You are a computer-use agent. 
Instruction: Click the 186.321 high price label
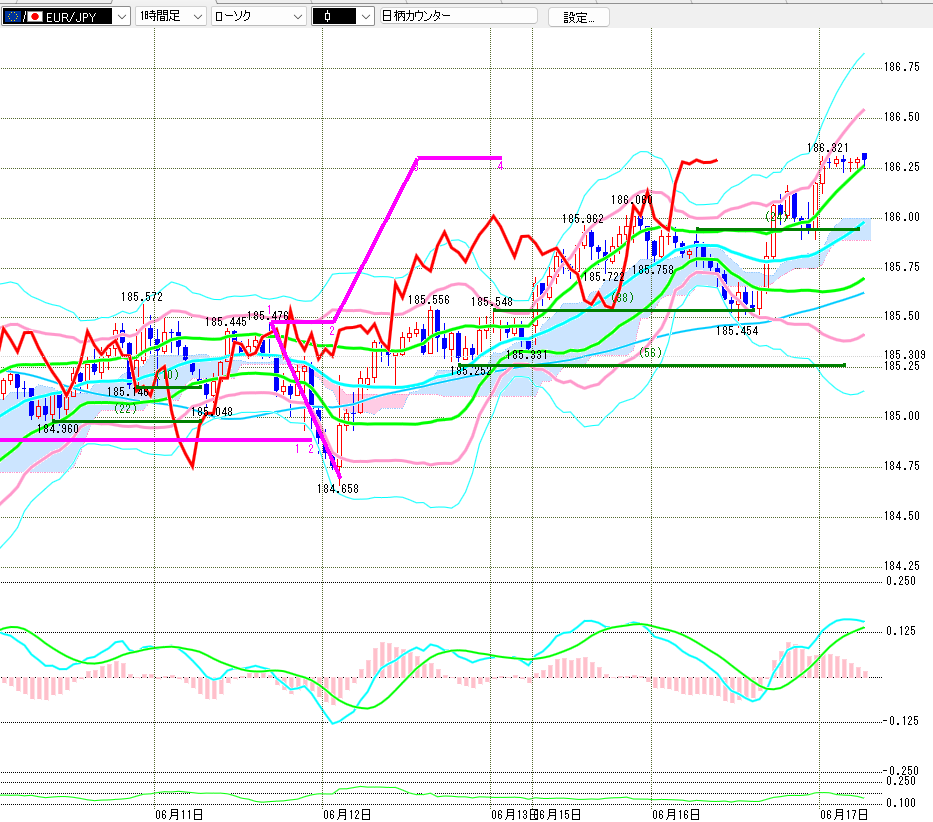(828, 148)
